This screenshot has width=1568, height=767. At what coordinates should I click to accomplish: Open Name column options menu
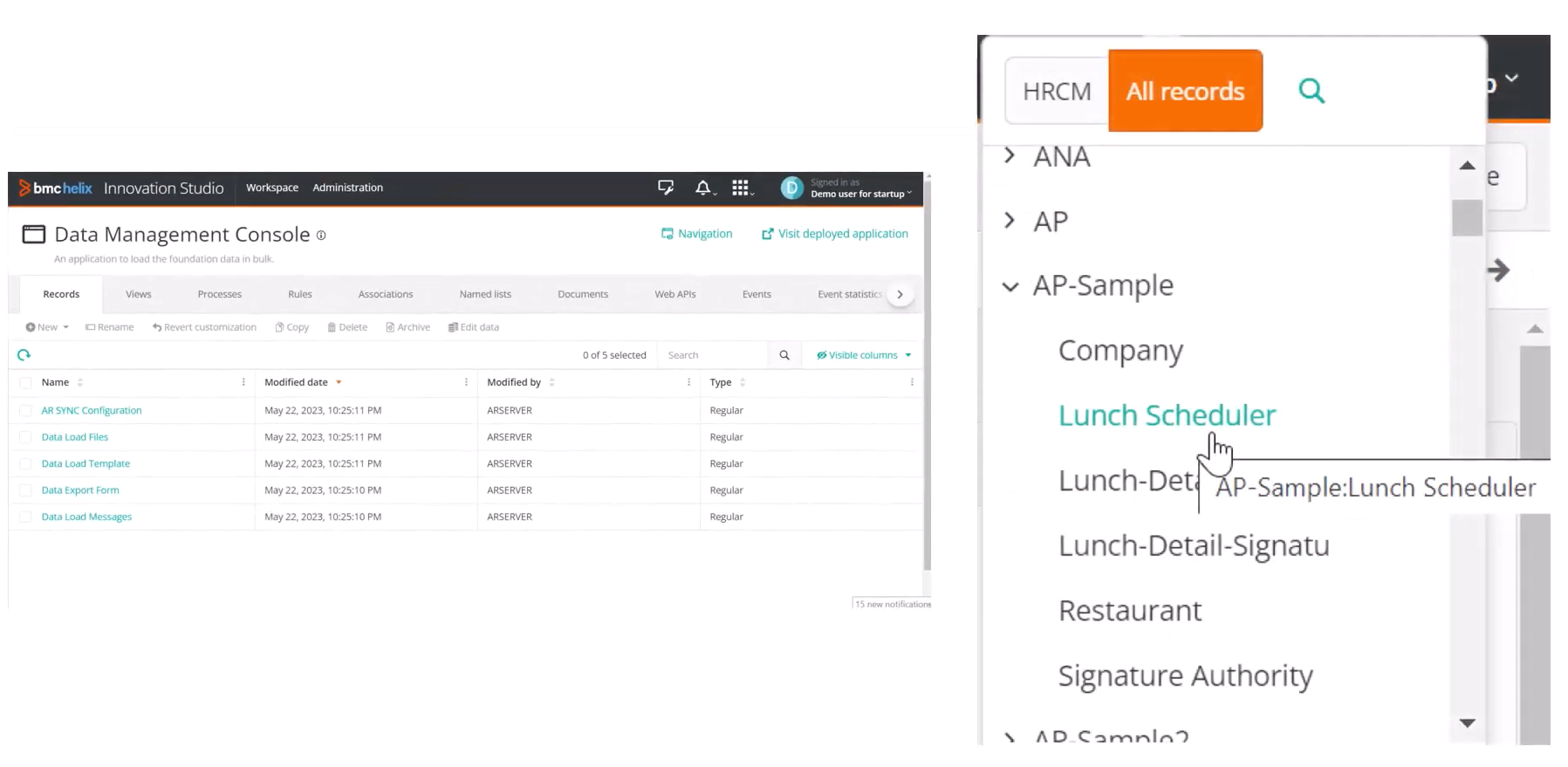point(243,382)
